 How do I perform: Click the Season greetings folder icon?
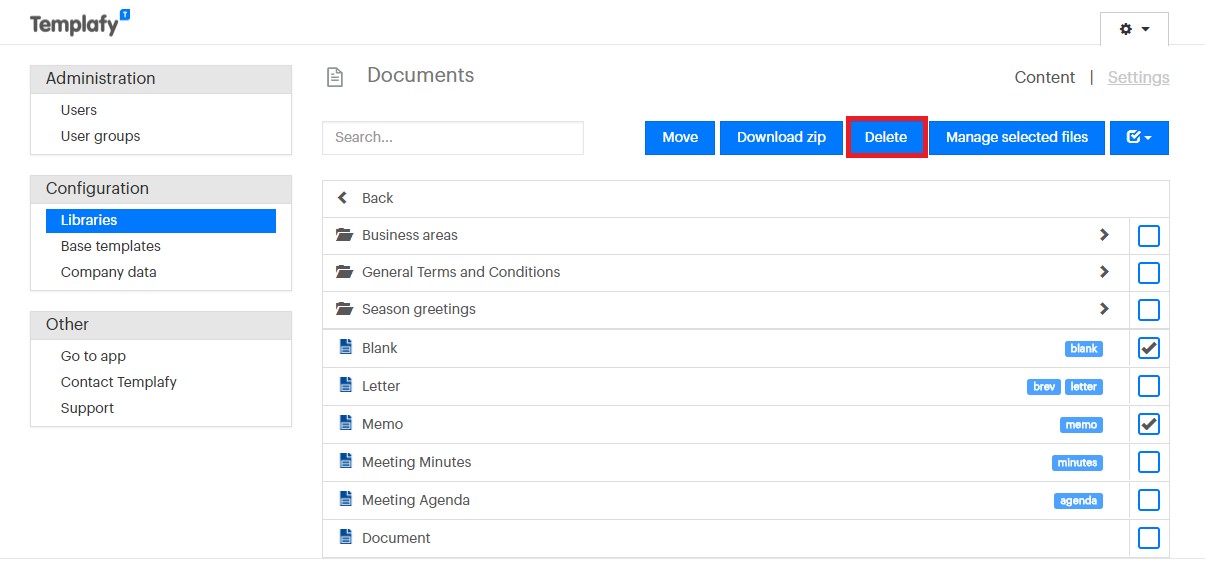point(345,309)
